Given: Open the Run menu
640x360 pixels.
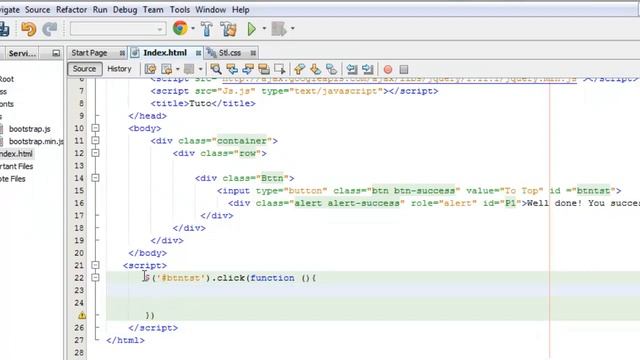Looking at the screenshot, I should pos(100,9).
